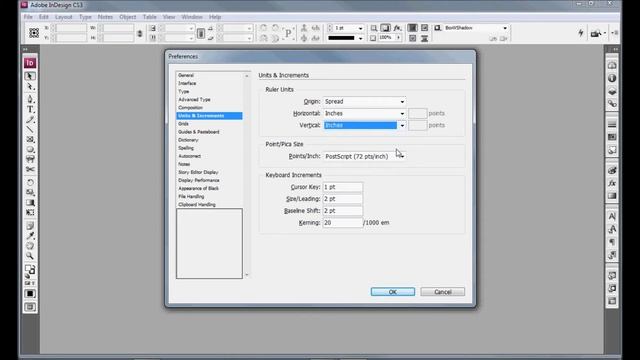Open the Vertical ruler units dropdown
Image resolution: width=640 pixels, height=360 pixels.
[365, 125]
